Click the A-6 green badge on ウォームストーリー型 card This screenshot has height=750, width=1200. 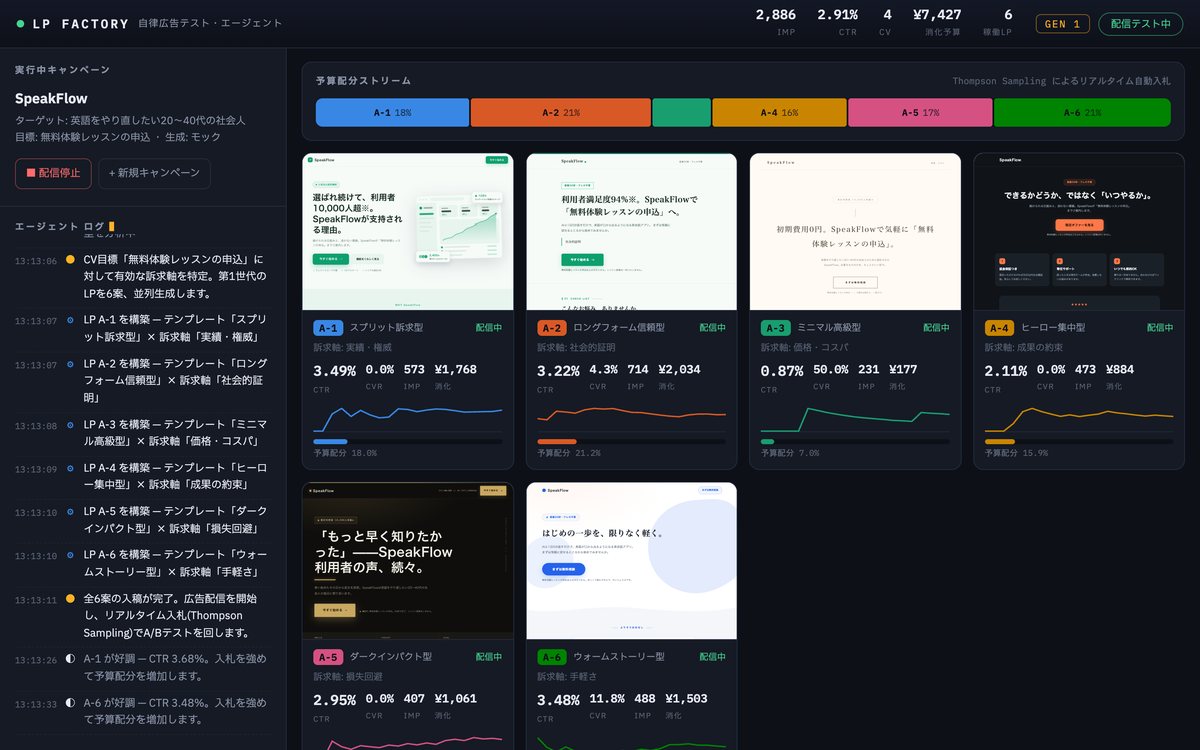(552, 657)
